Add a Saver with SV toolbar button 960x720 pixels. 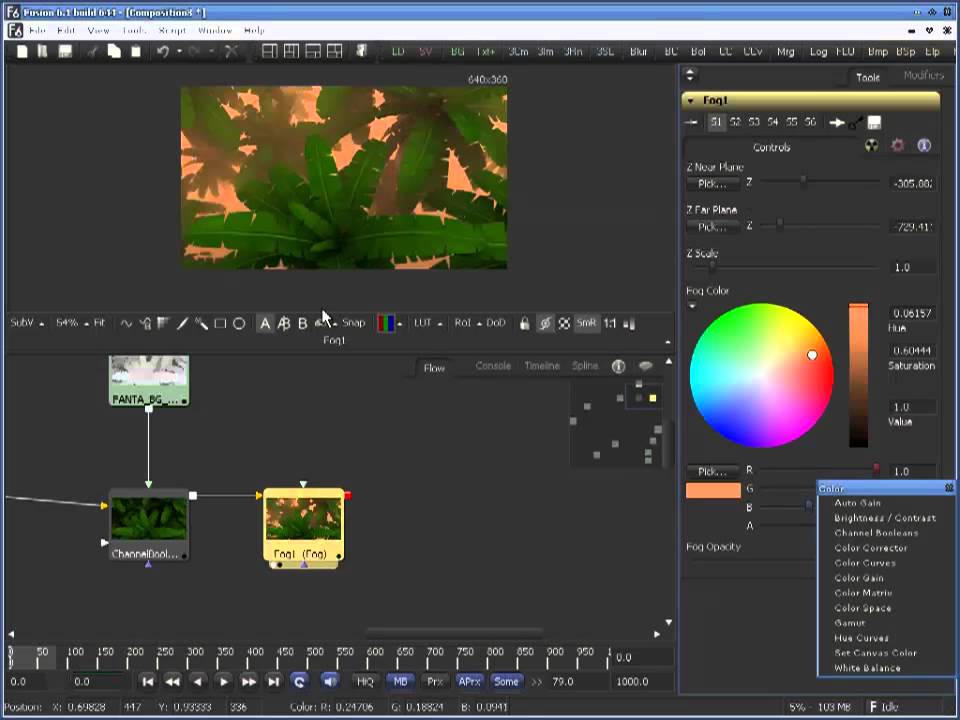426,52
